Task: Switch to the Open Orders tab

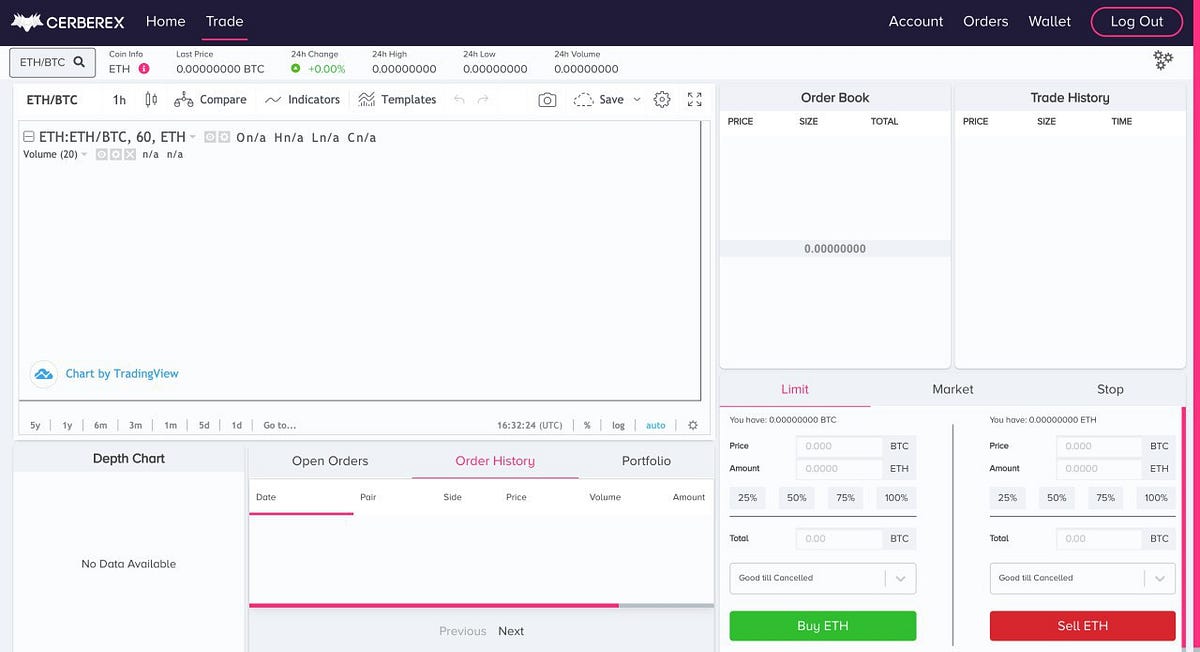Action: click(x=330, y=461)
